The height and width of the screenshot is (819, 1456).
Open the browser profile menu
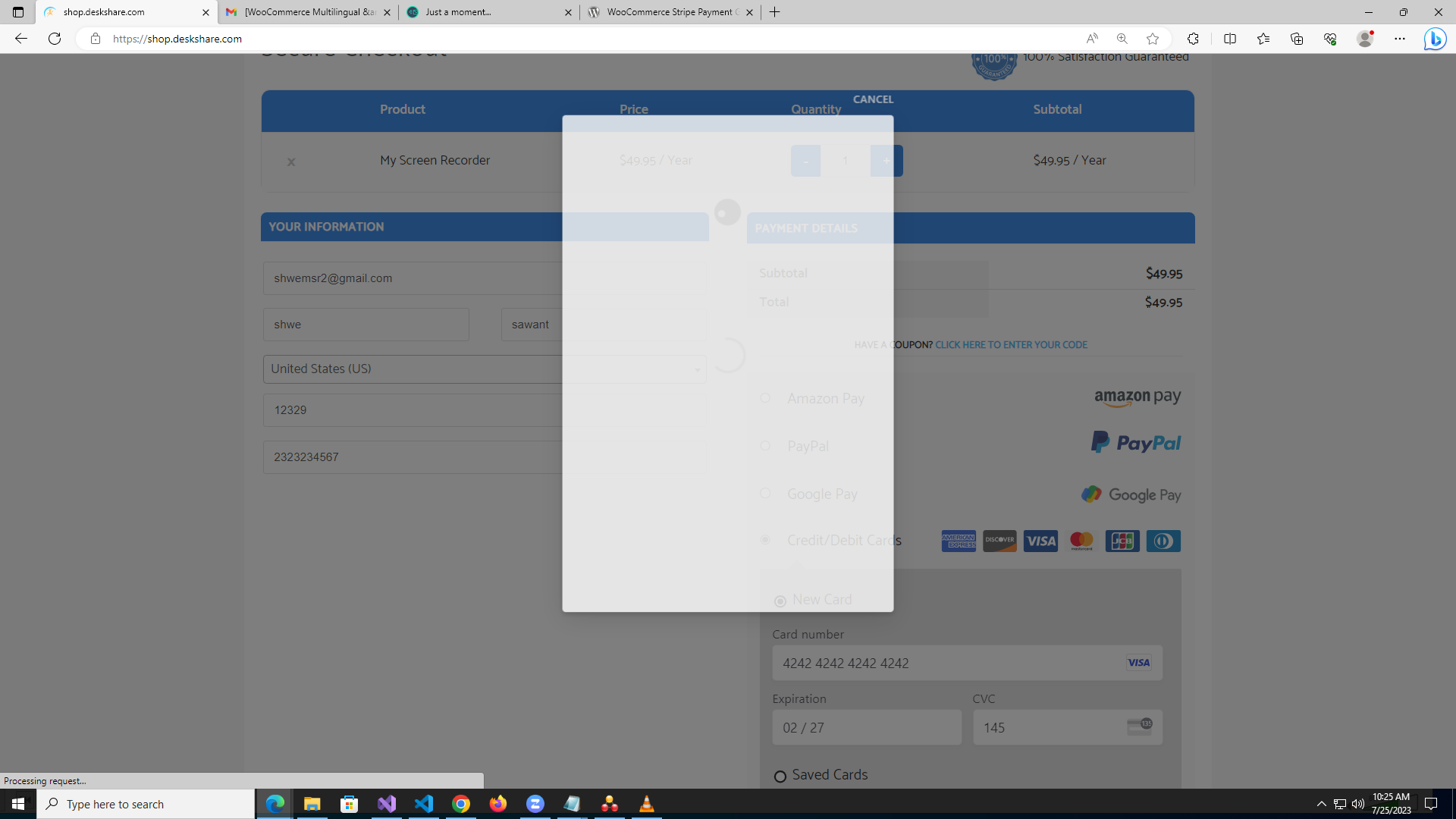click(x=1365, y=39)
